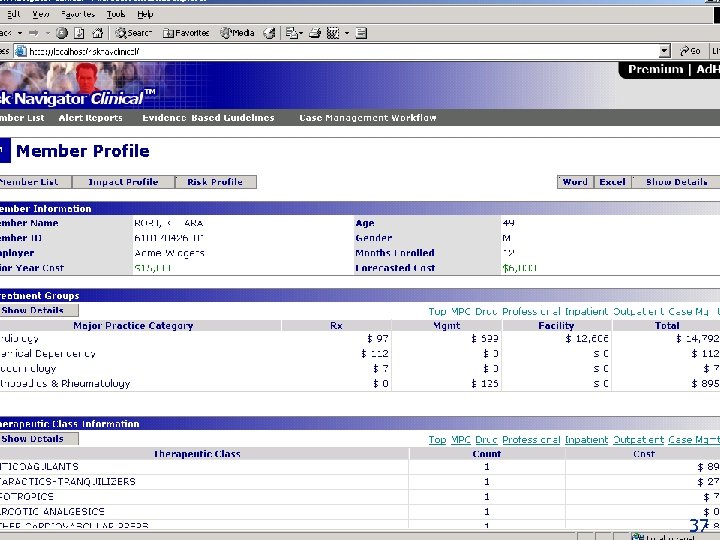Click the Discuss icon in toolbar

pos(361,33)
